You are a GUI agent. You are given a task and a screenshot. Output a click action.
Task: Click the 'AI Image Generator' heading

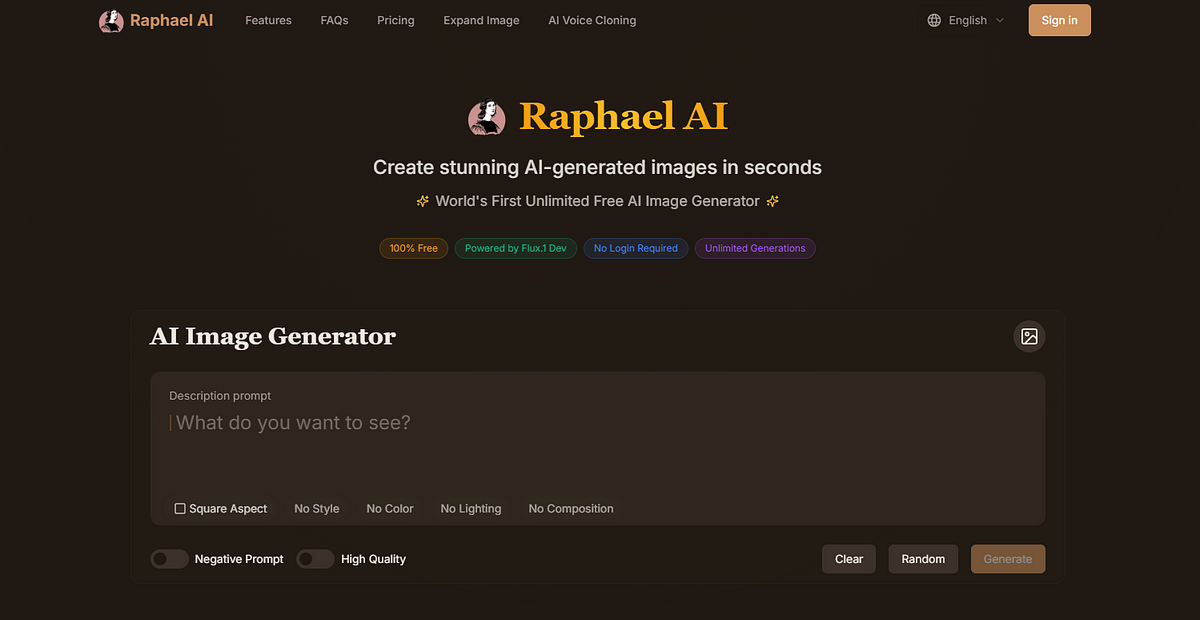tap(273, 337)
